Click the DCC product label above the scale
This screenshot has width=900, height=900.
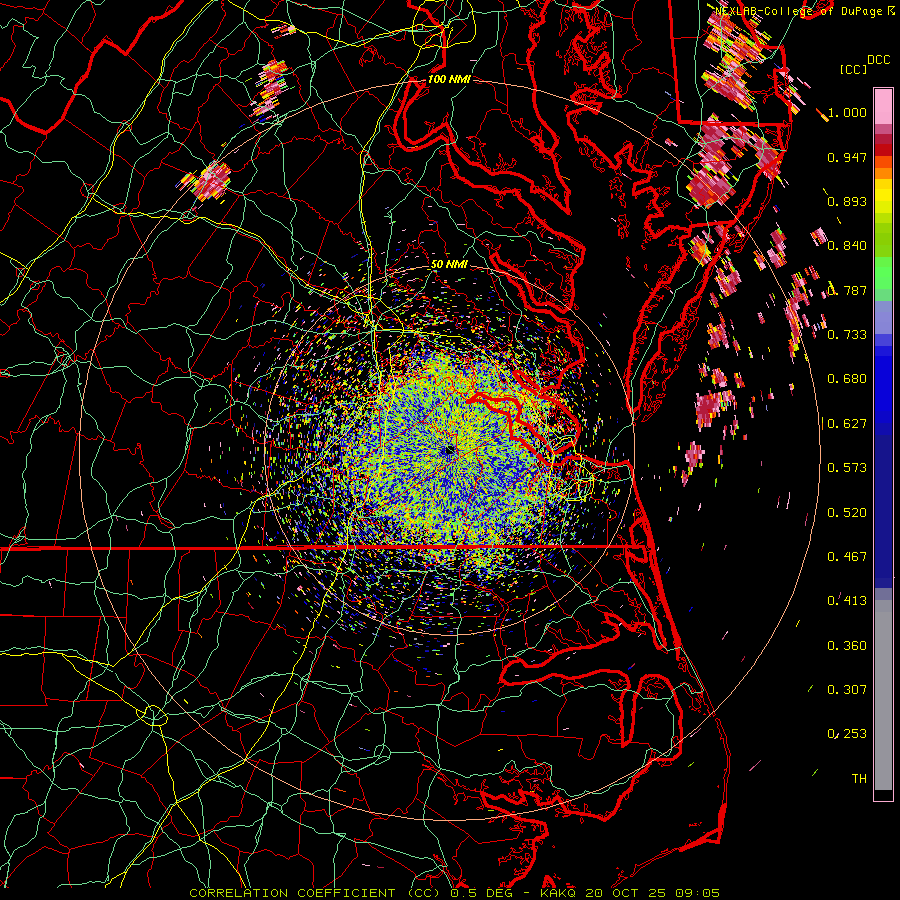[x=878, y=60]
